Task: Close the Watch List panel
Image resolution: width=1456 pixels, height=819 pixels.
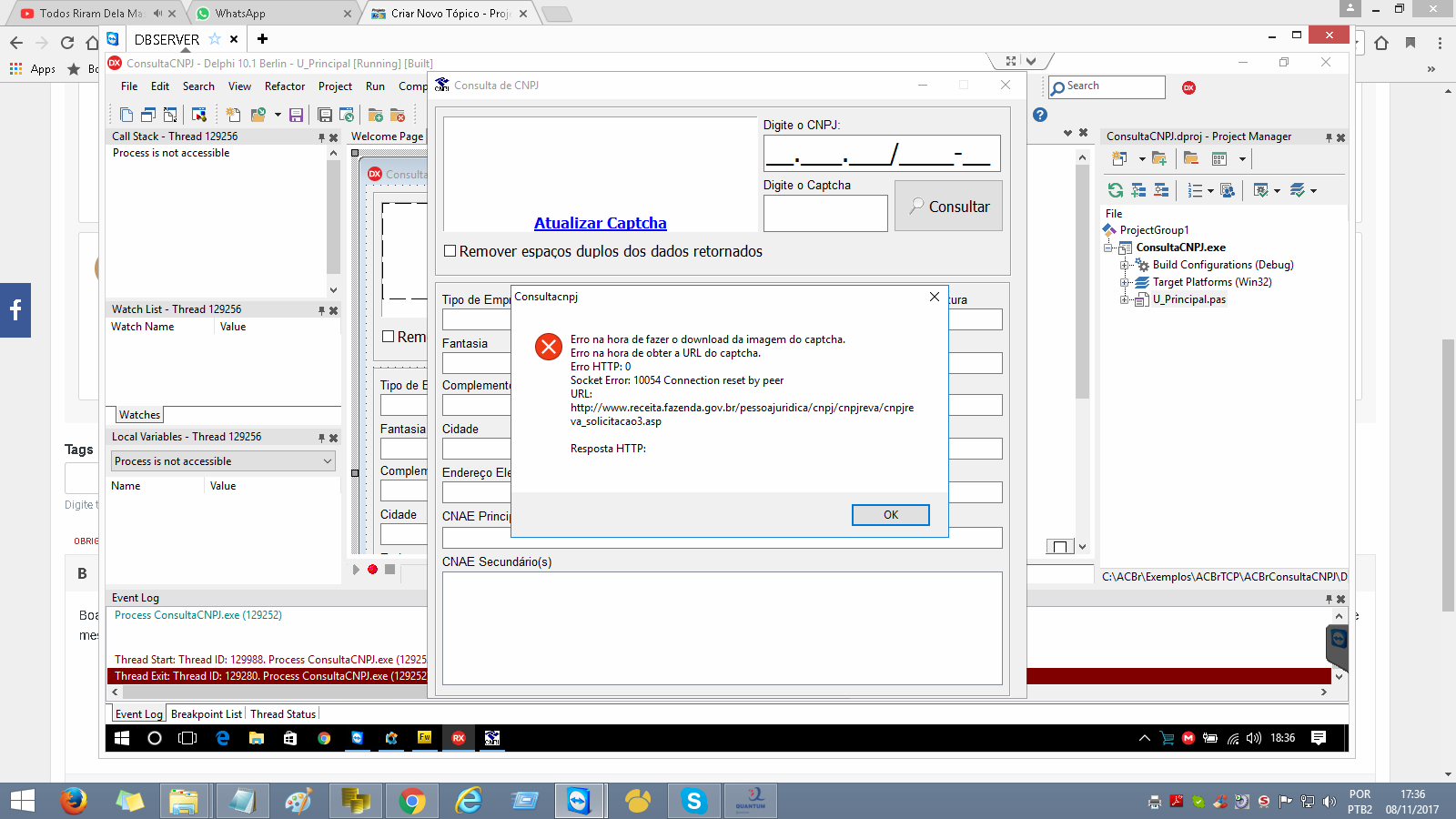Action: 333,310
